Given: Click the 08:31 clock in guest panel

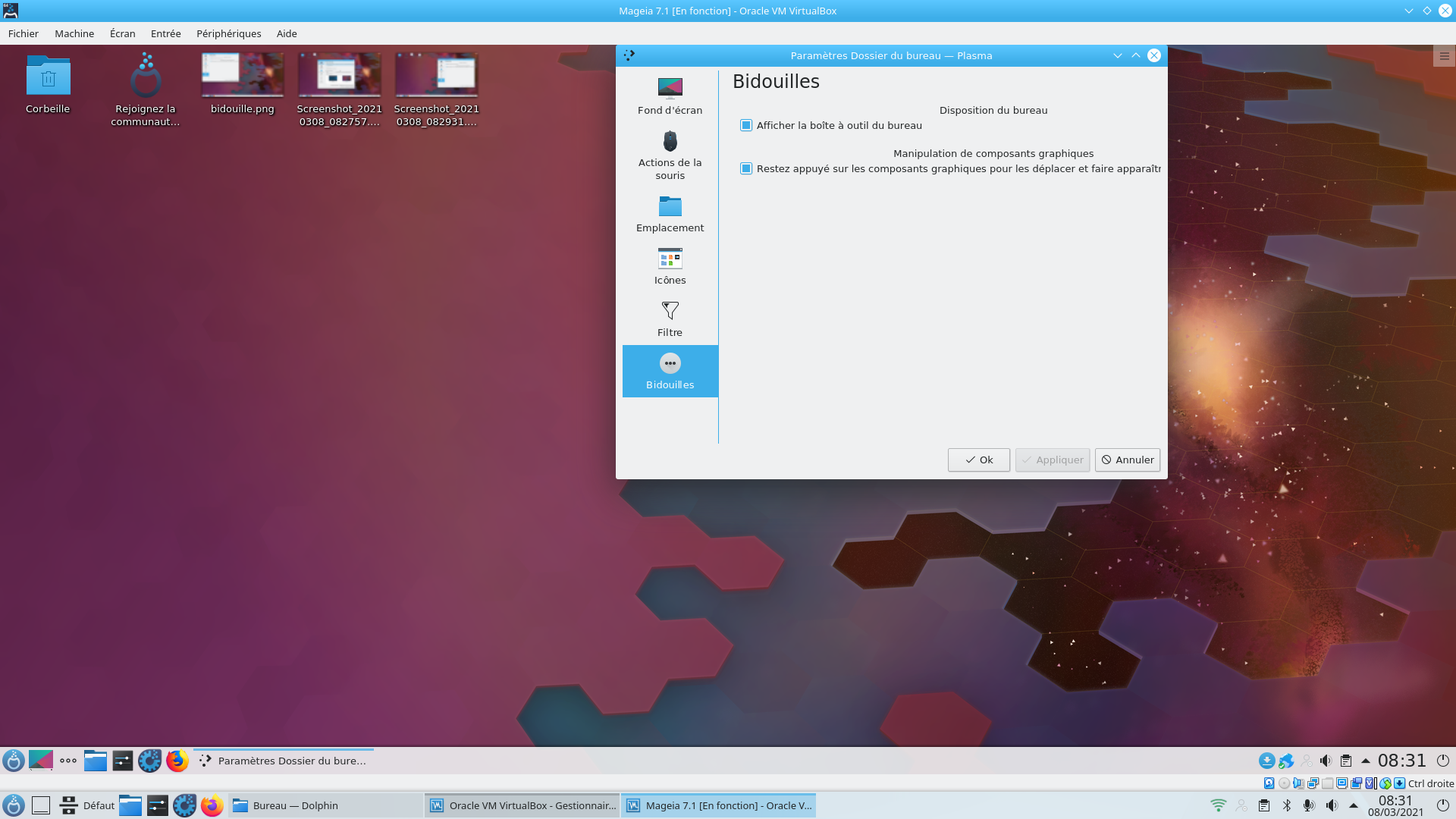Looking at the screenshot, I should click(x=1402, y=761).
